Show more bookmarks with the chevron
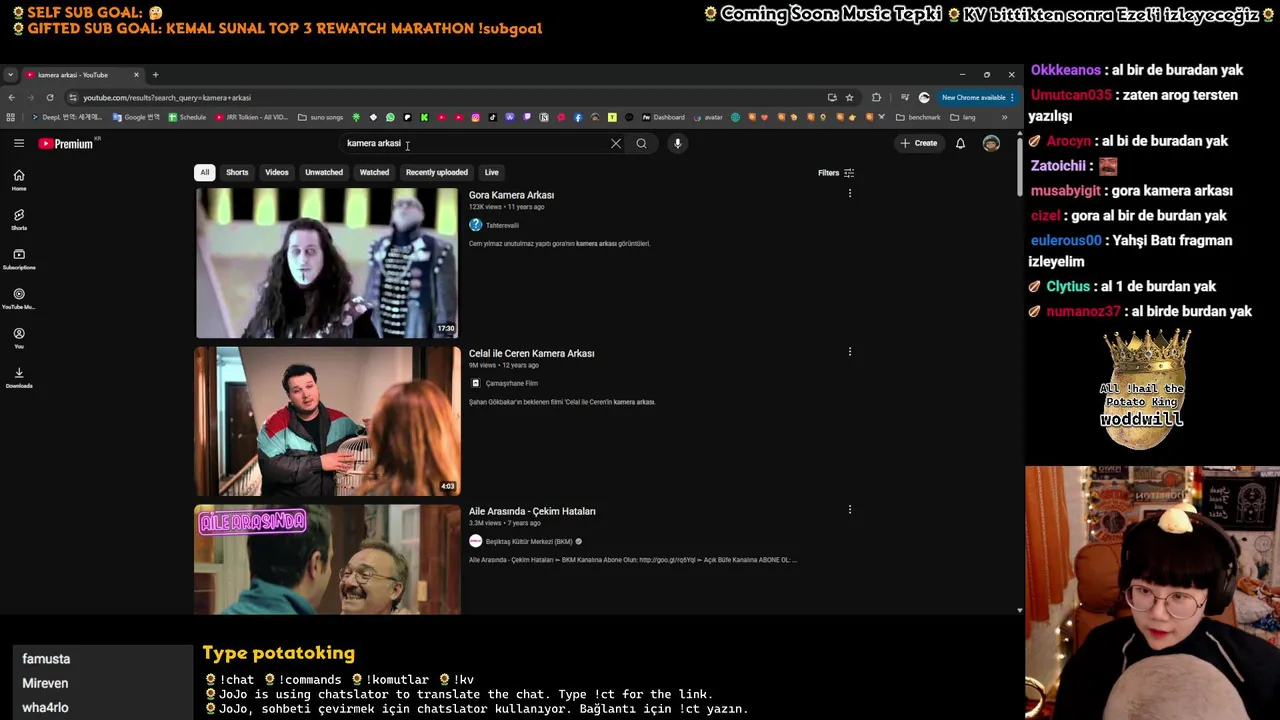This screenshot has height=720, width=1280. coord(1005,117)
